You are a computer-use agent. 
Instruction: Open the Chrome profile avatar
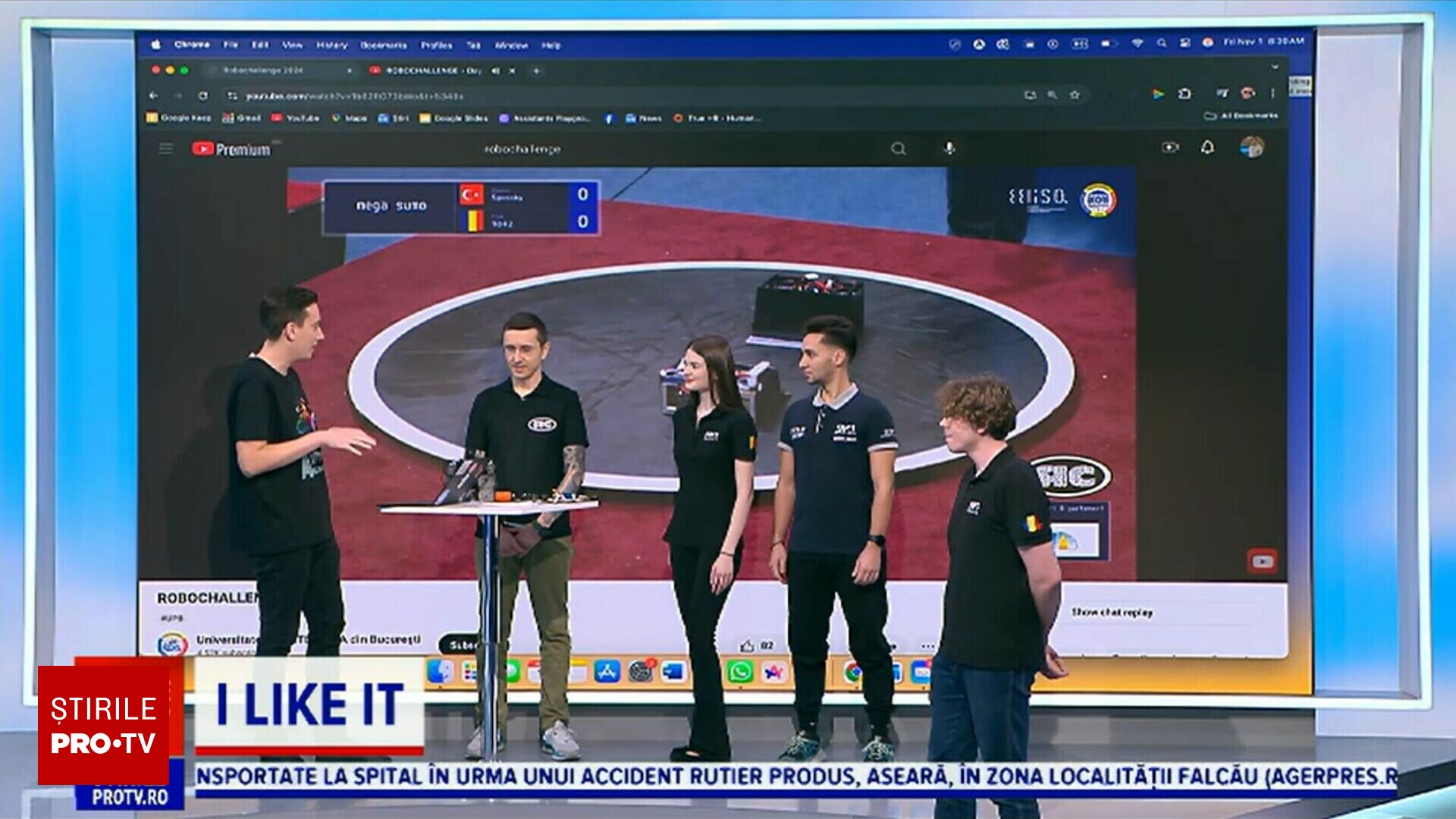pos(1247,93)
